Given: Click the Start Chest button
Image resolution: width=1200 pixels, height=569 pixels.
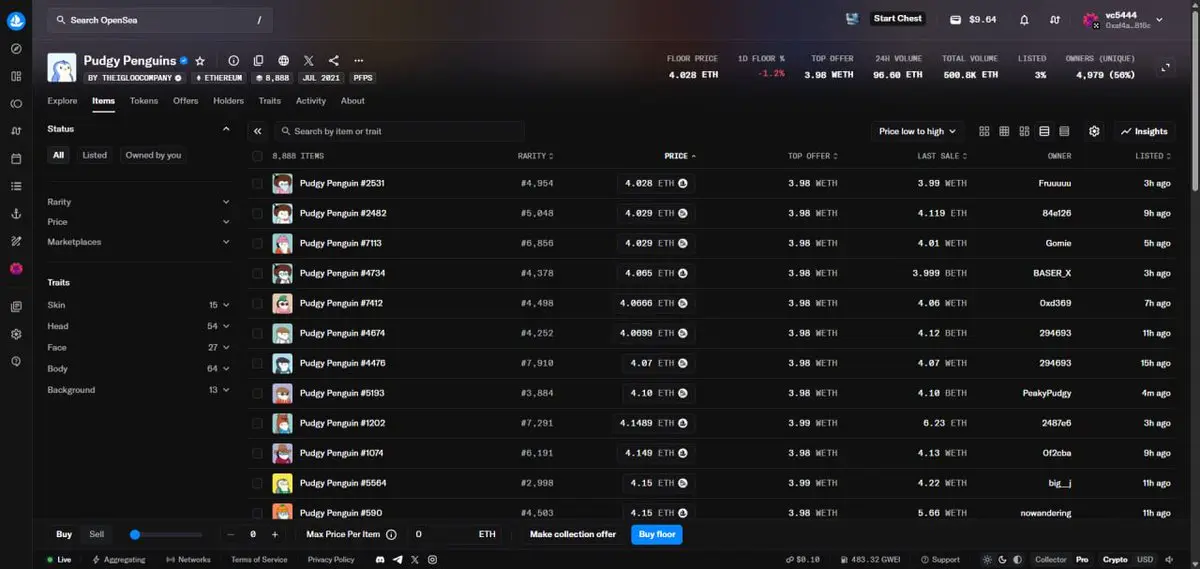Looking at the screenshot, I should pyautogui.click(x=897, y=19).
